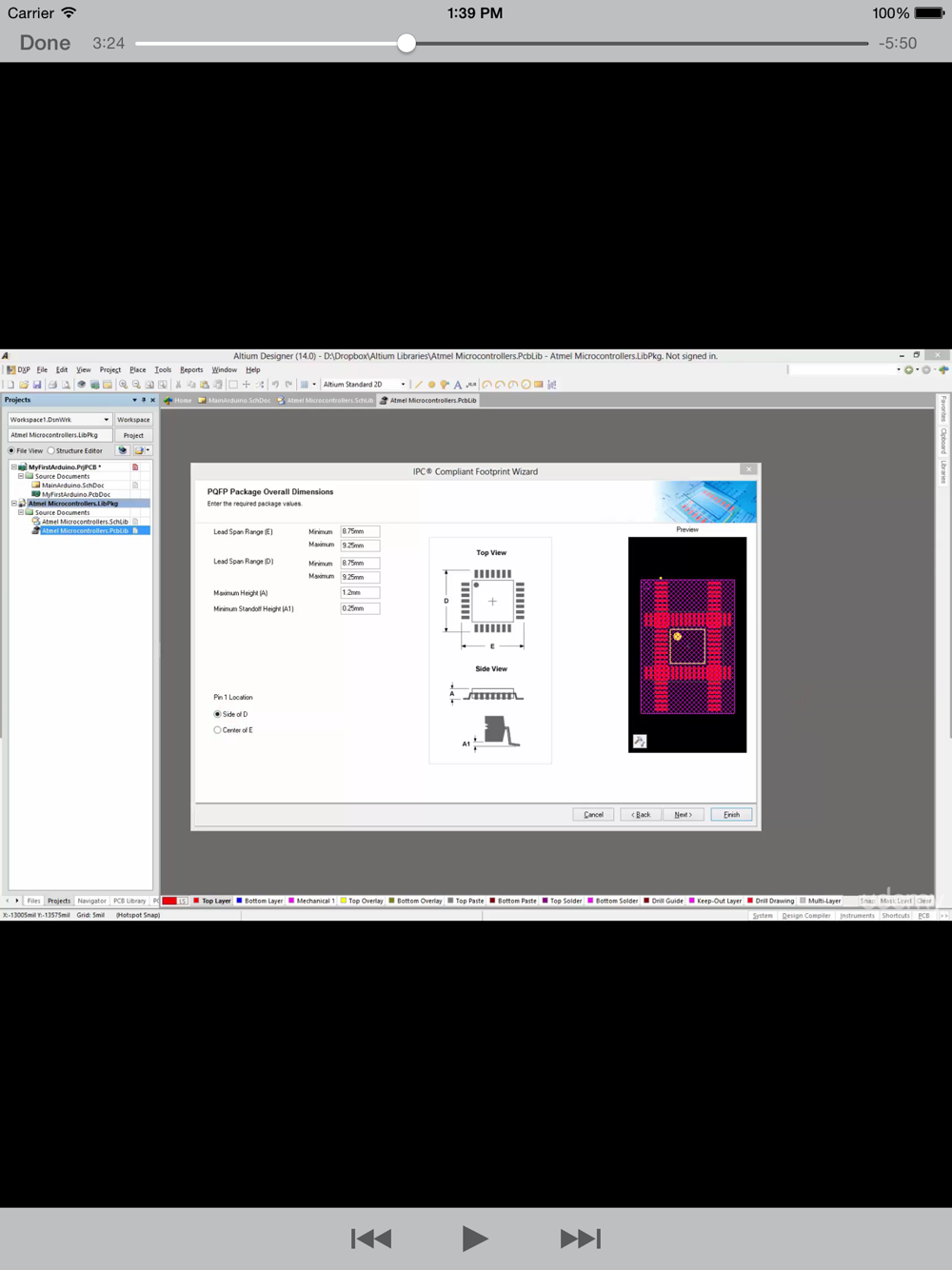The height and width of the screenshot is (1270, 952).
Task: Open the Altium Standard 2D view dropdown
Action: pos(403,385)
